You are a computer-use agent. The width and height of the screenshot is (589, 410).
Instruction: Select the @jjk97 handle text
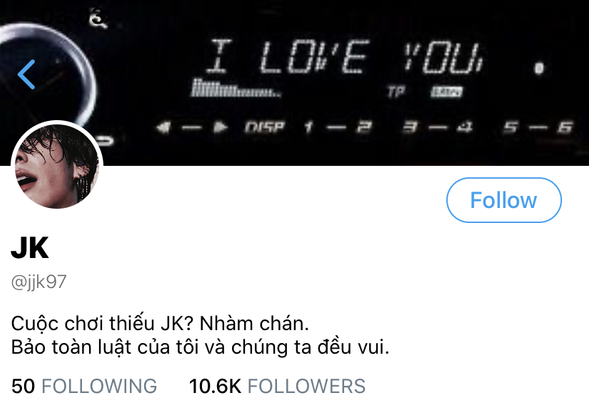click(39, 282)
